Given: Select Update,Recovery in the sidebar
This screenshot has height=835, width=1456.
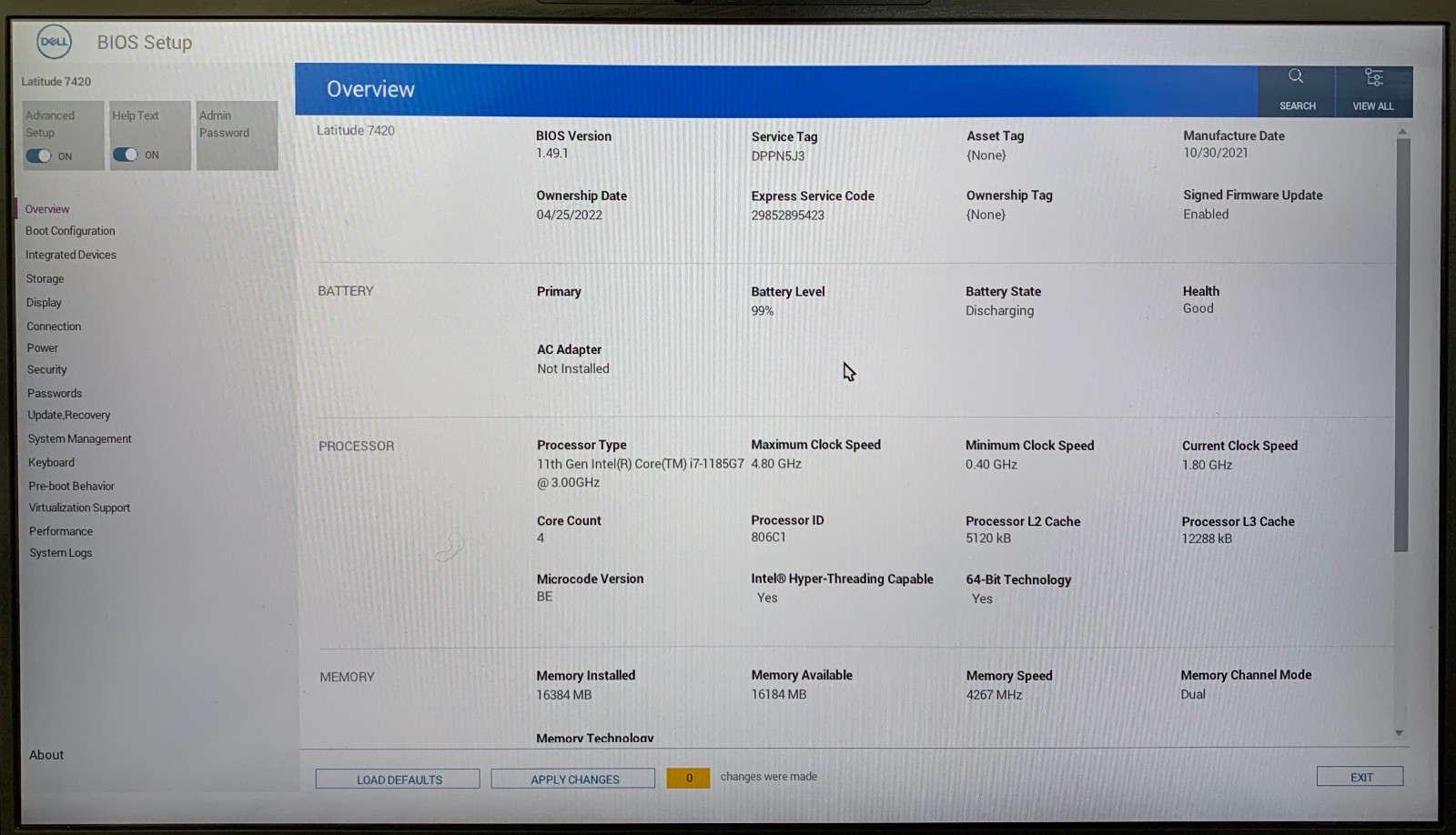Looking at the screenshot, I should click(x=69, y=415).
